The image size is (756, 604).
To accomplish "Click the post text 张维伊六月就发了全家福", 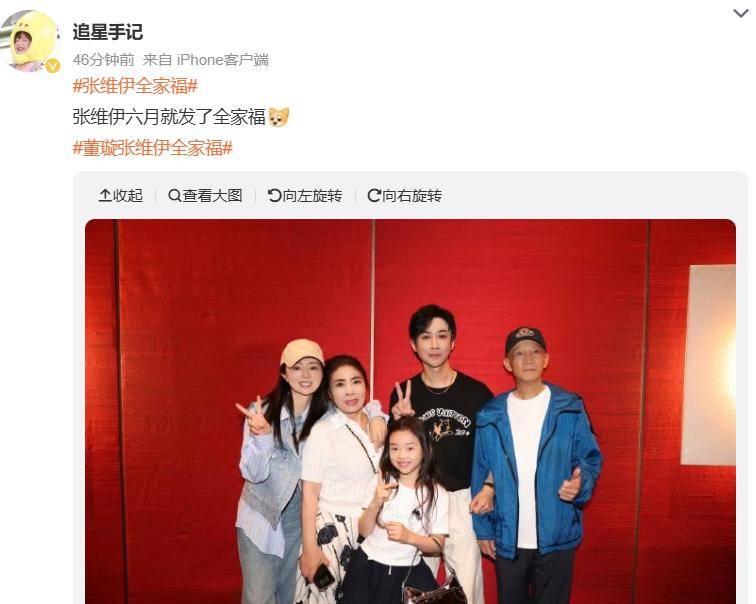I will 169,117.
